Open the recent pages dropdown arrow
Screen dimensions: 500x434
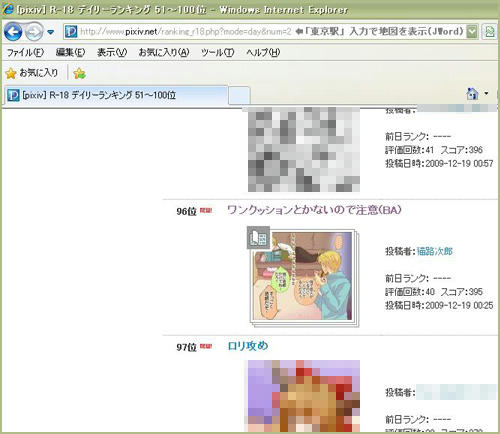[x=51, y=32]
